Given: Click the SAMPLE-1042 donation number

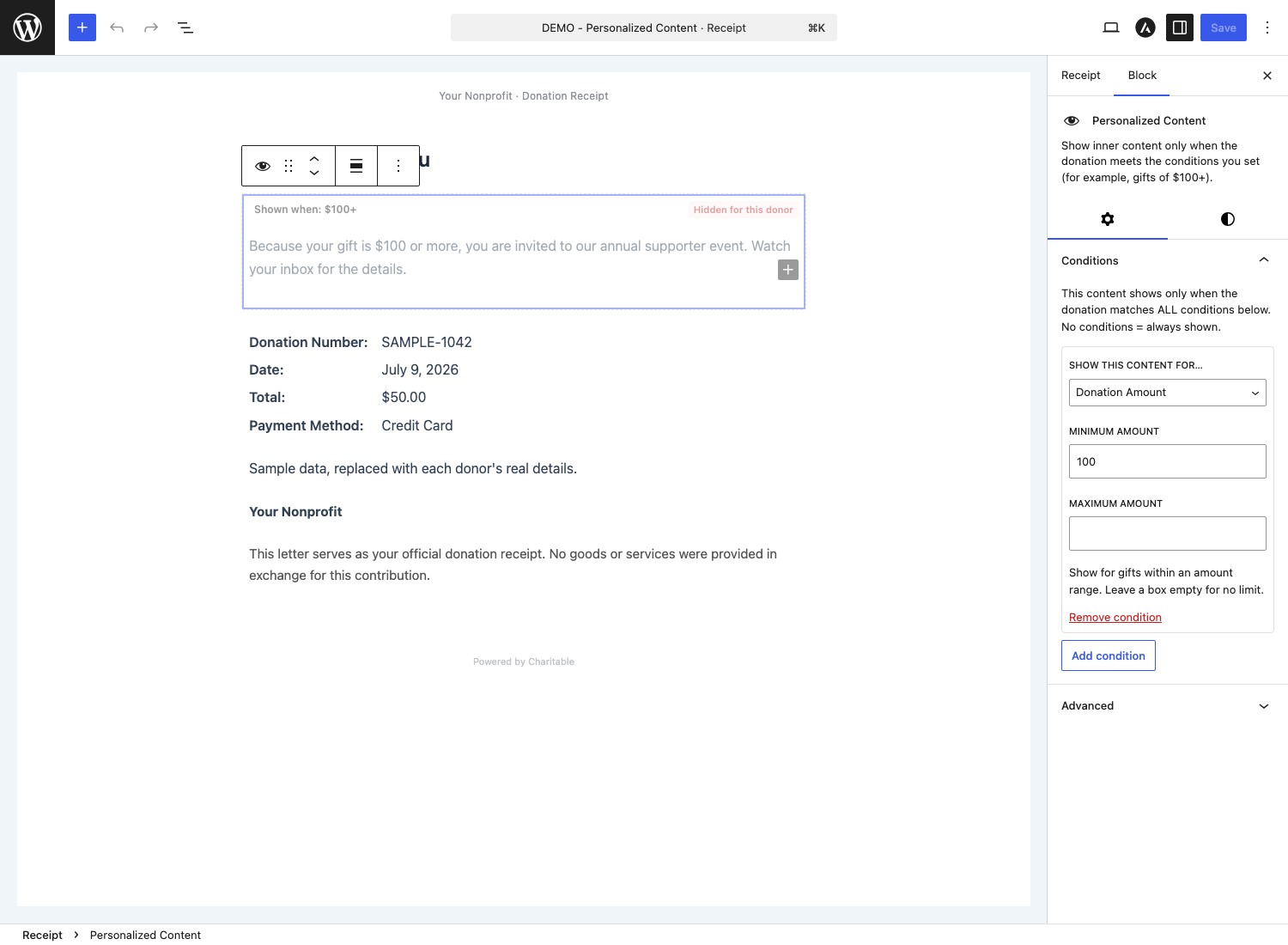Looking at the screenshot, I should [x=427, y=342].
